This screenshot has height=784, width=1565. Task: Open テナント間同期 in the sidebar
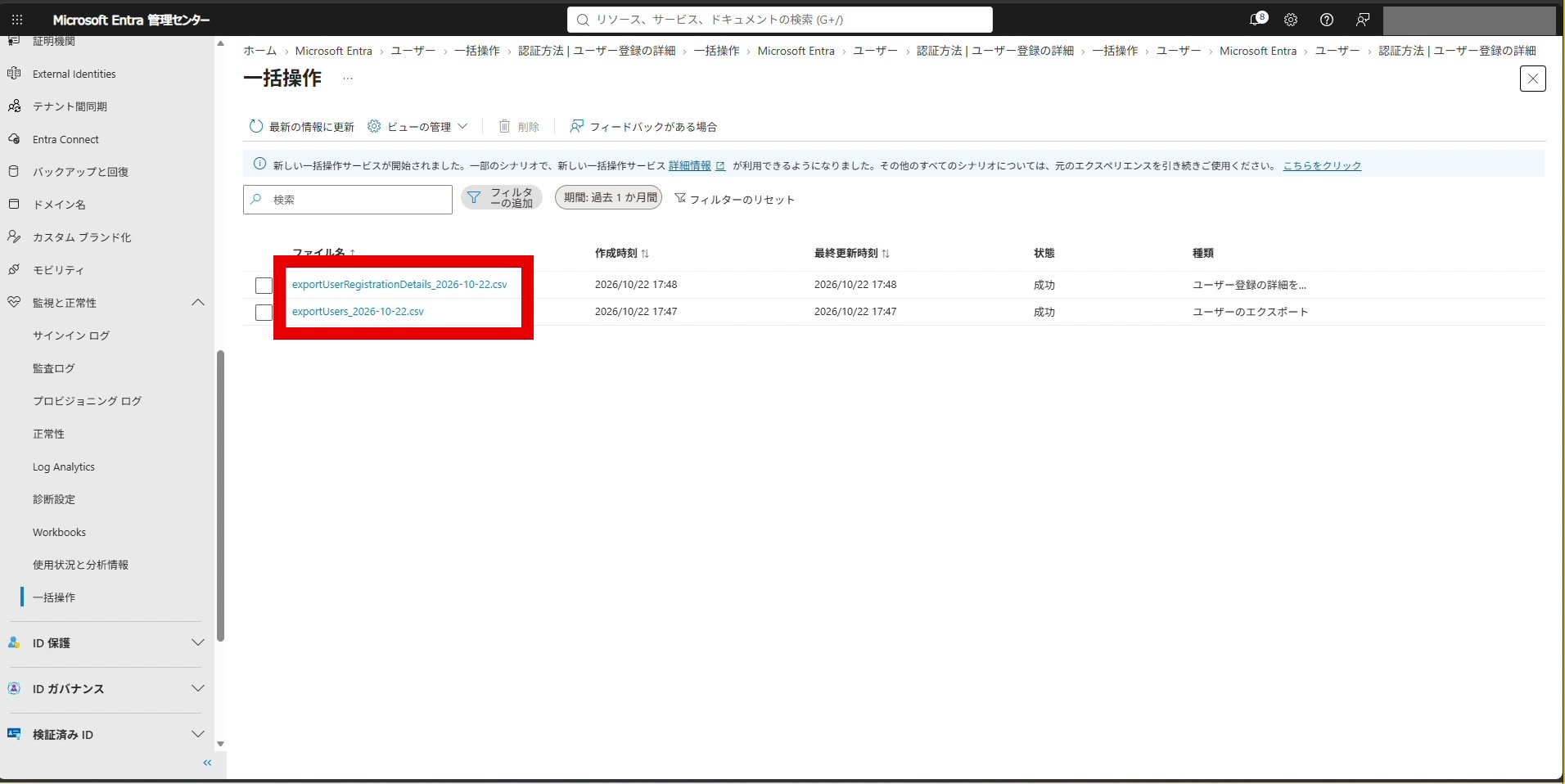pyautogui.click(x=70, y=106)
